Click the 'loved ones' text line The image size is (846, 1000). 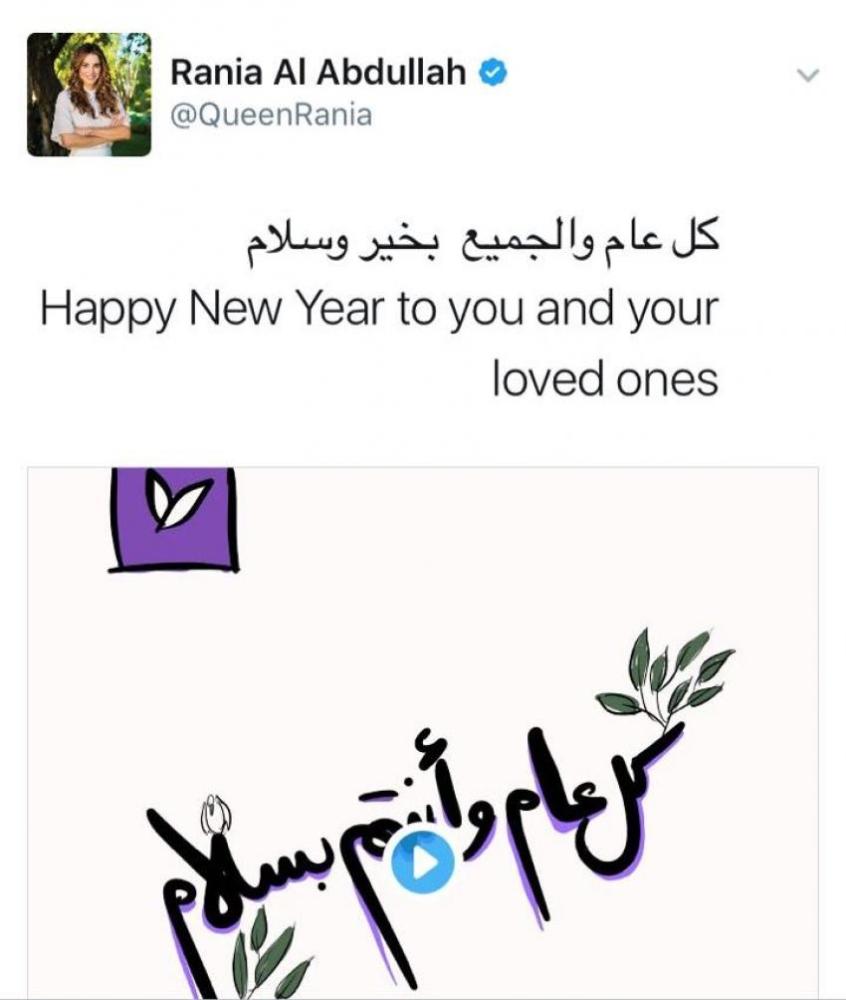(x=604, y=380)
